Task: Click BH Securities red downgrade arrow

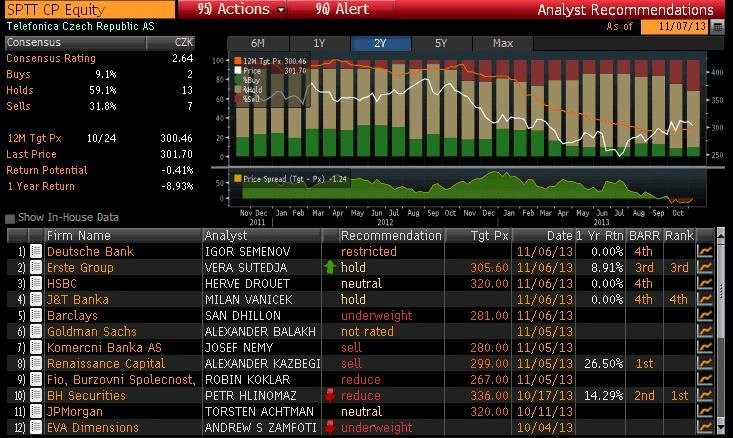Action: click(330, 395)
